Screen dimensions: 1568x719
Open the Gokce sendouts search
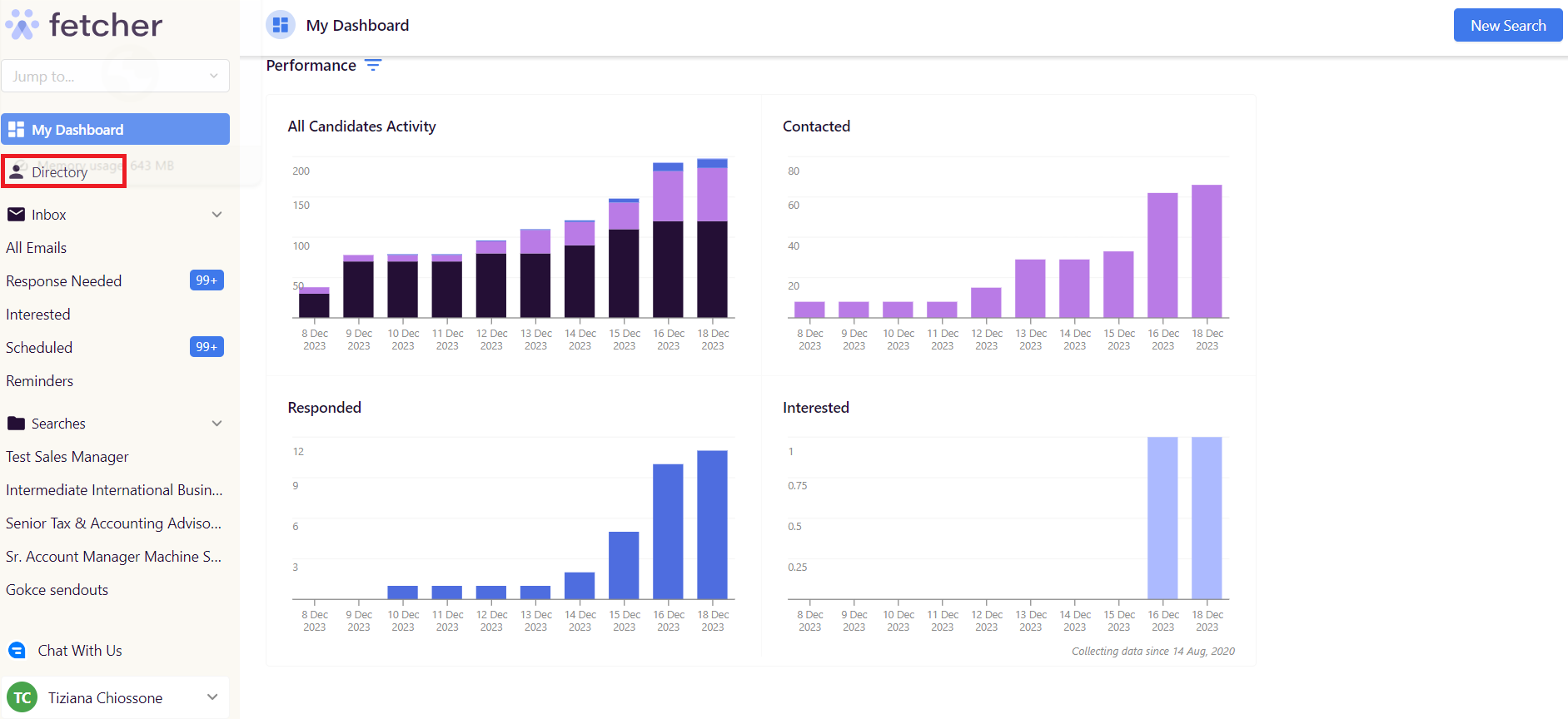click(57, 590)
